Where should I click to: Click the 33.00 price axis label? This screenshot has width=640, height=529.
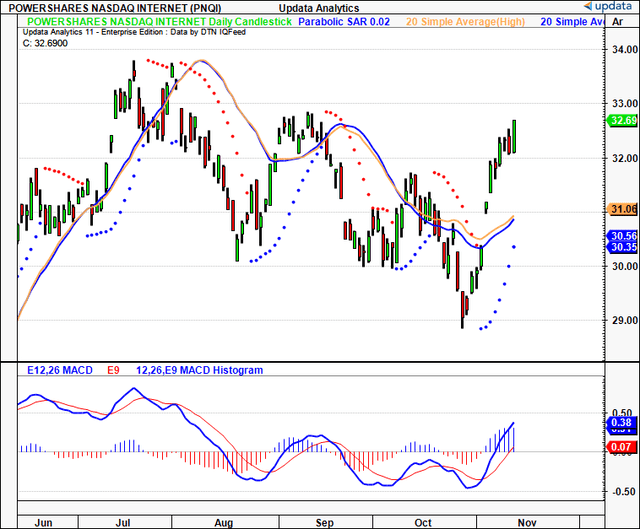[x=624, y=103]
